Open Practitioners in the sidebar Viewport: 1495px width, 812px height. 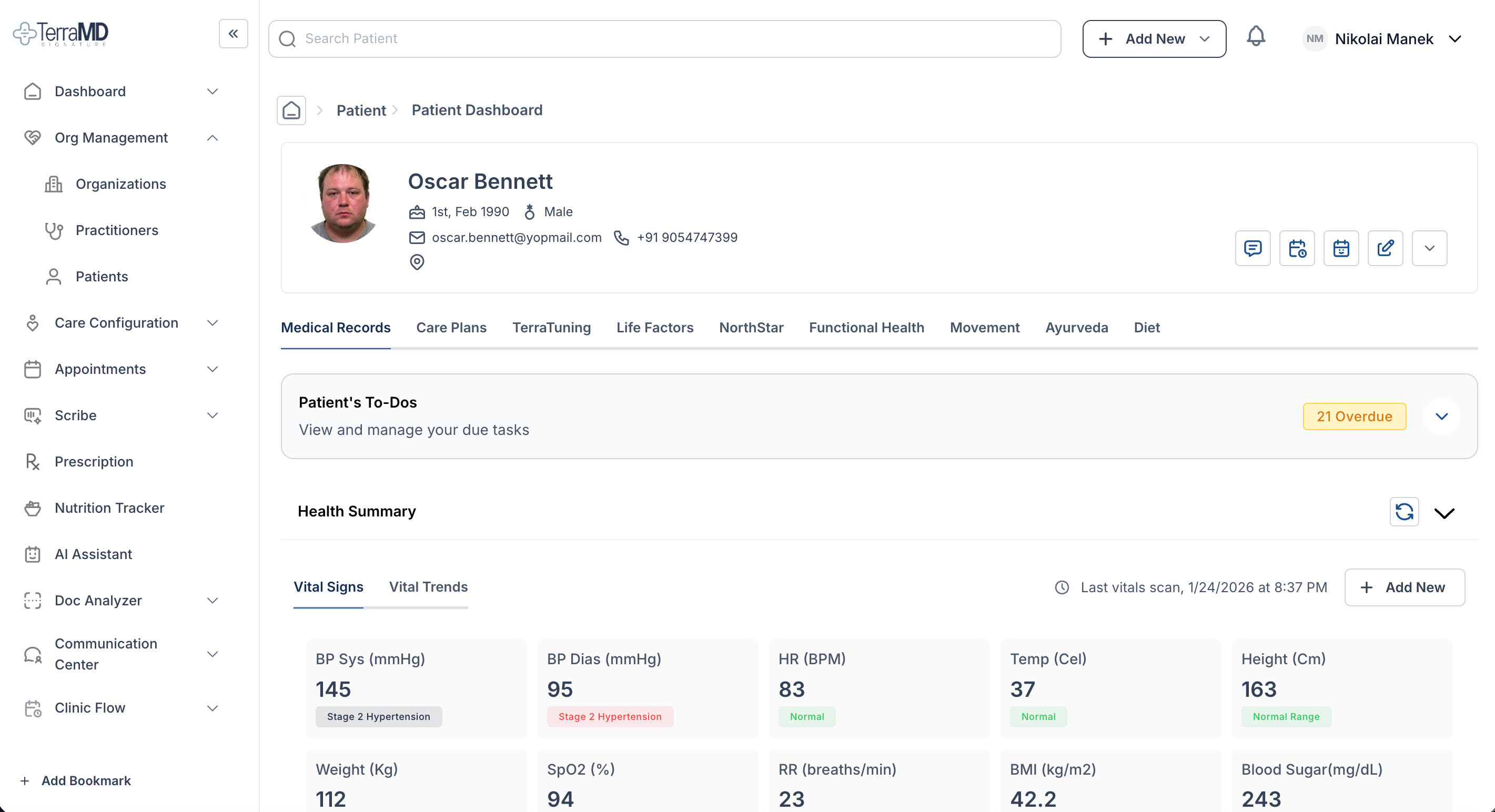117,230
